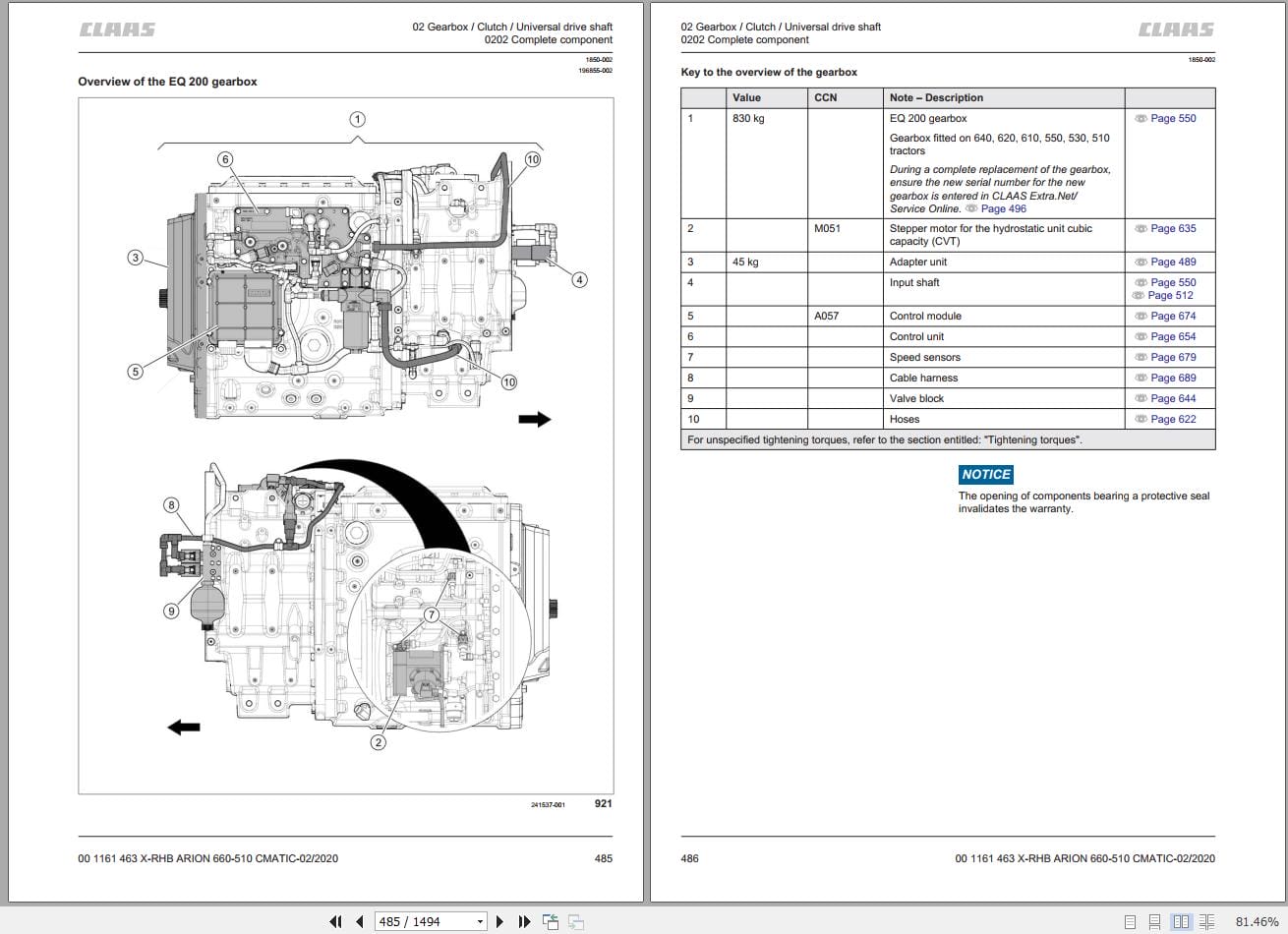Go to the next page
Screen dimensions: 1288x934
(499, 921)
